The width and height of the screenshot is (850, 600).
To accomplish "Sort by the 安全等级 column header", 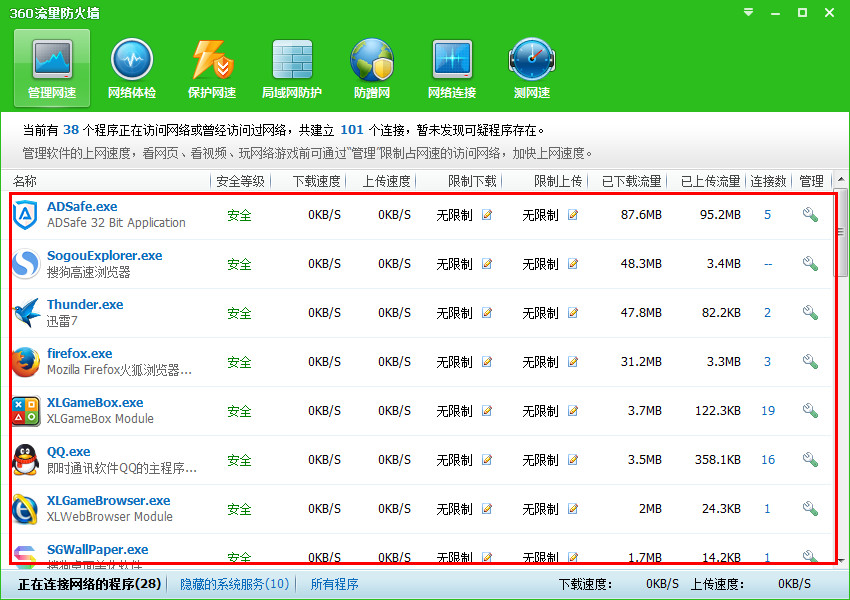I will 240,181.
